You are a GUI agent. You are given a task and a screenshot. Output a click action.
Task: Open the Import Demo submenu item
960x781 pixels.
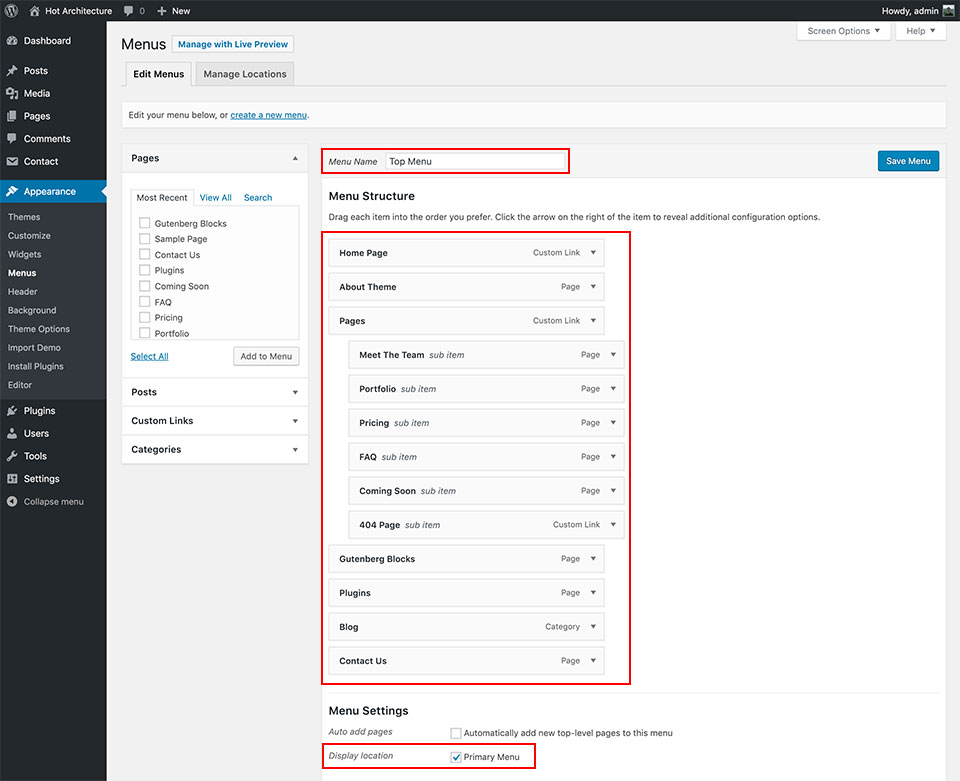click(x=34, y=348)
